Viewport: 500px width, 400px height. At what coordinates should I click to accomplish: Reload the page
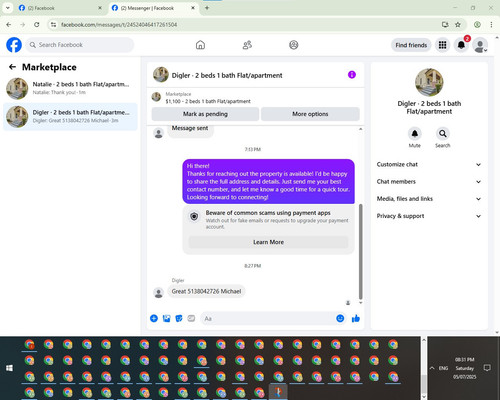pyautogui.click(x=37, y=24)
